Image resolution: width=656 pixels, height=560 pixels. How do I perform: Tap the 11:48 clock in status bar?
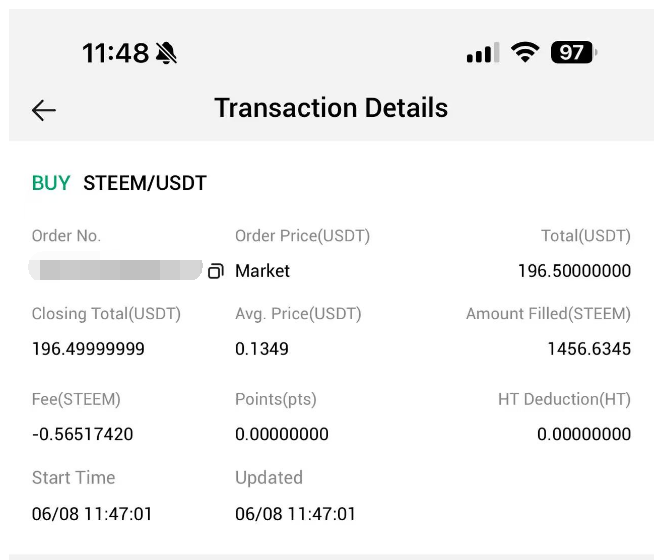[x=115, y=53]
